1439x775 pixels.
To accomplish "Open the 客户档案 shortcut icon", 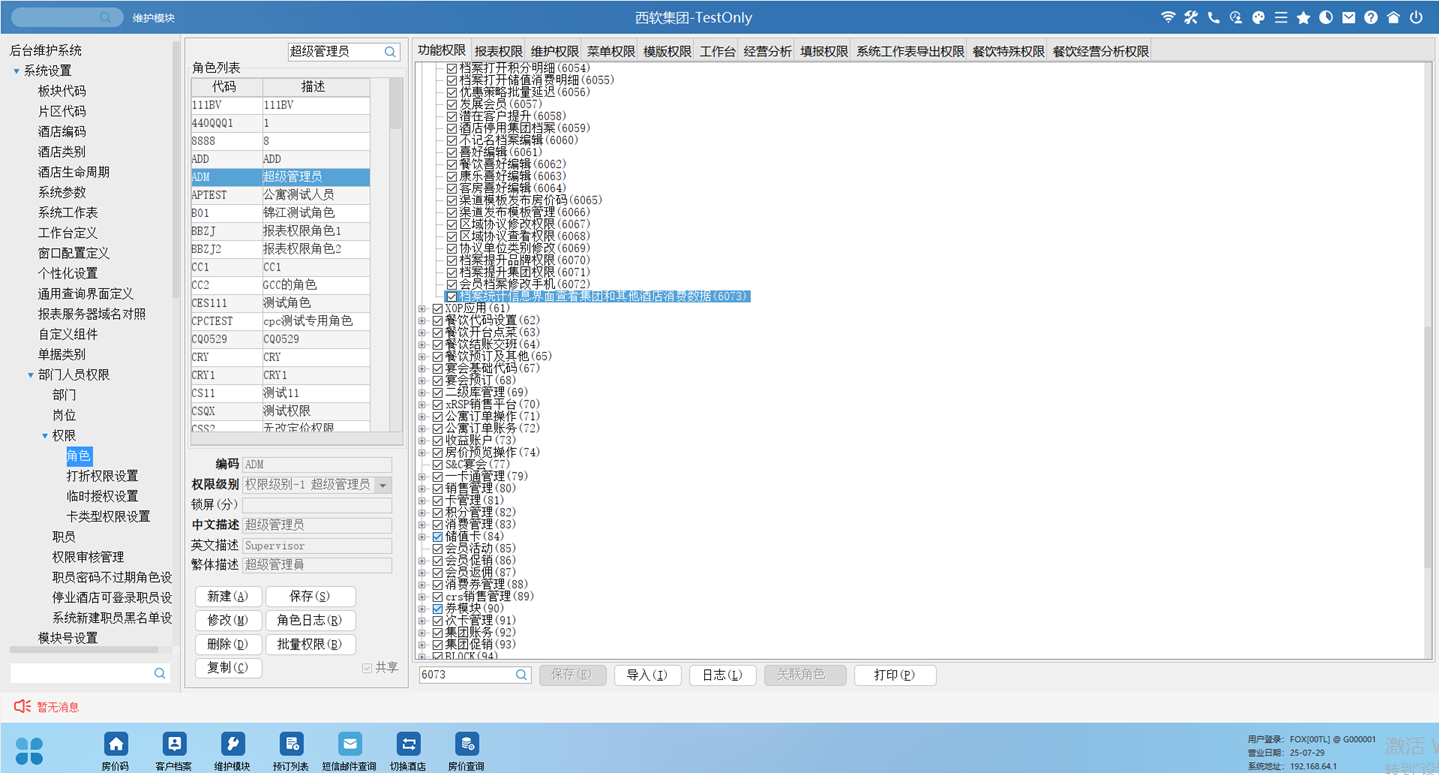I will [x=174, y=745].
